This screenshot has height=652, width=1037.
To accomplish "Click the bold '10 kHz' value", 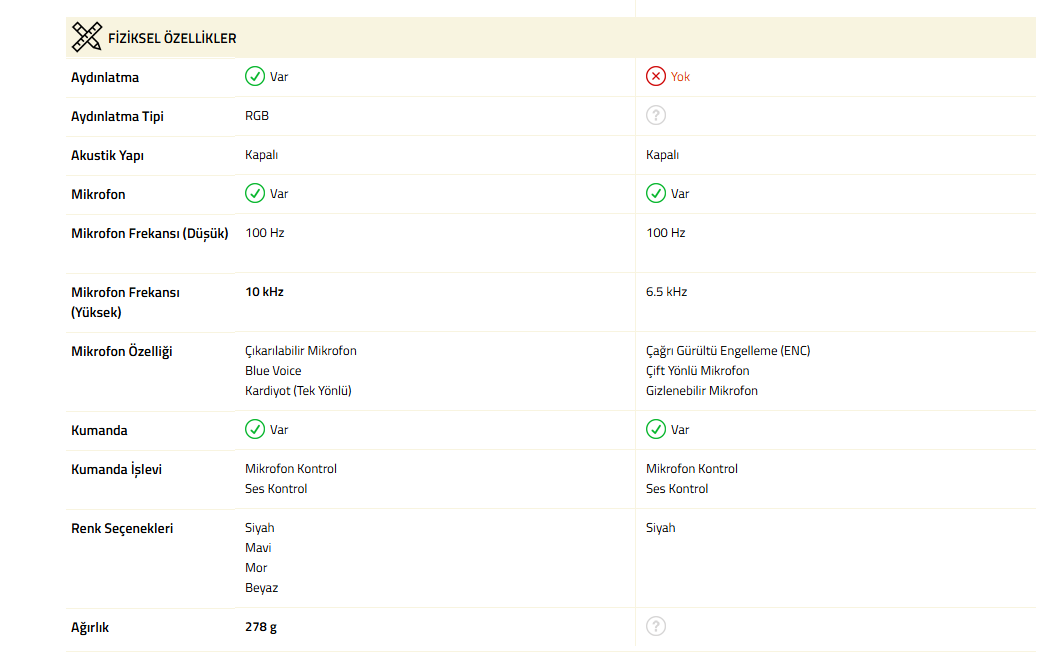I will [265, 292].
